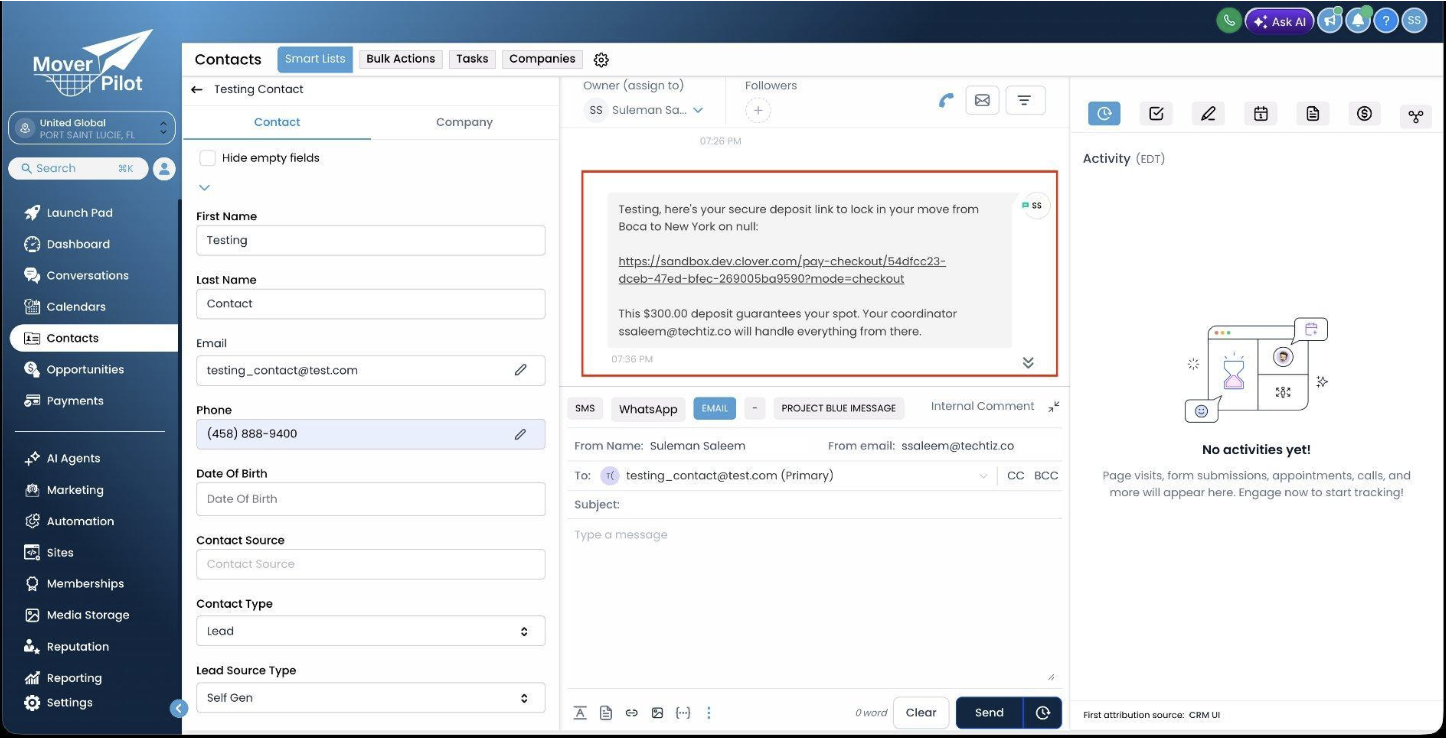The width and height of the screenshot is (1446, 738).
Task: Open the Contacts settings gear icon
Action: tap(601, 60)
